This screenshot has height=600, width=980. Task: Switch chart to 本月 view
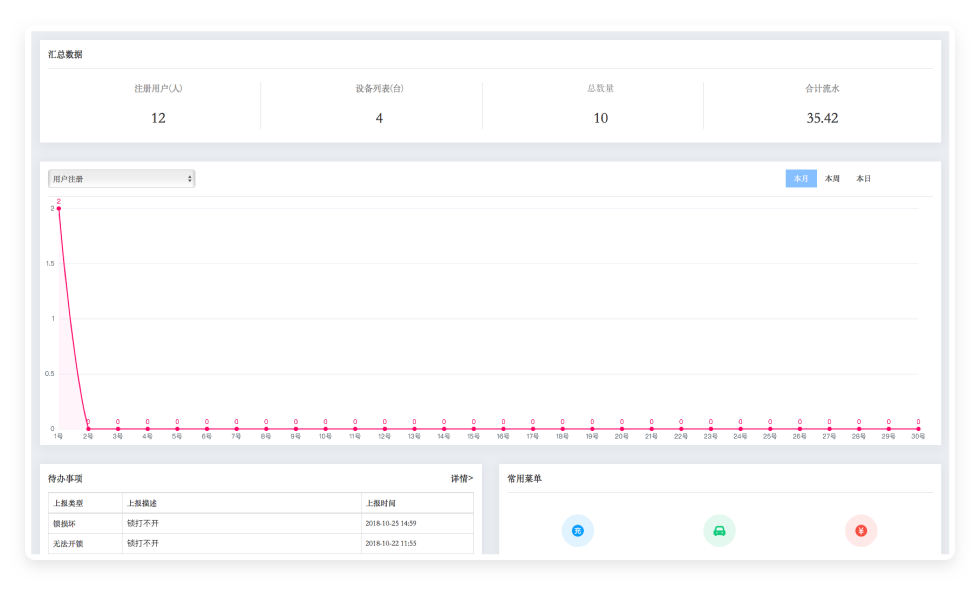tap(801, 179)
